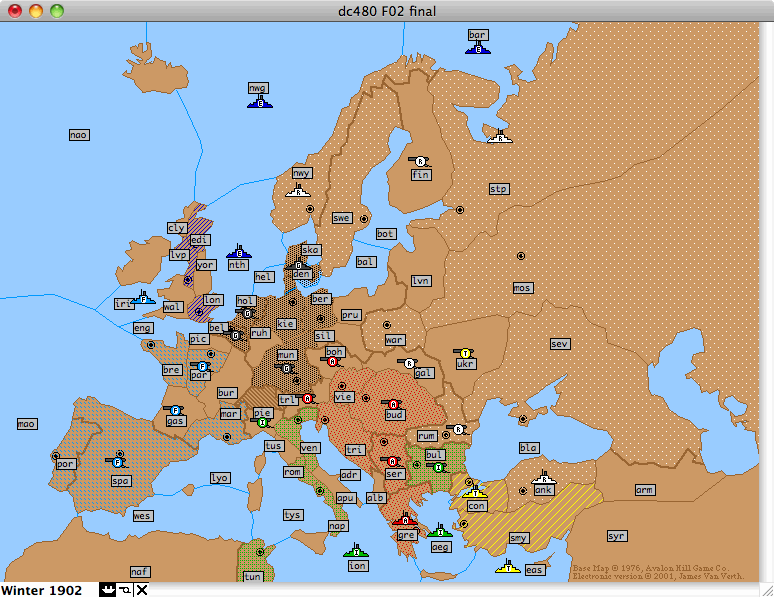Click the 'syr' Syria label
The width and height of the screenshot is (774, 597).
click(617, 536)
